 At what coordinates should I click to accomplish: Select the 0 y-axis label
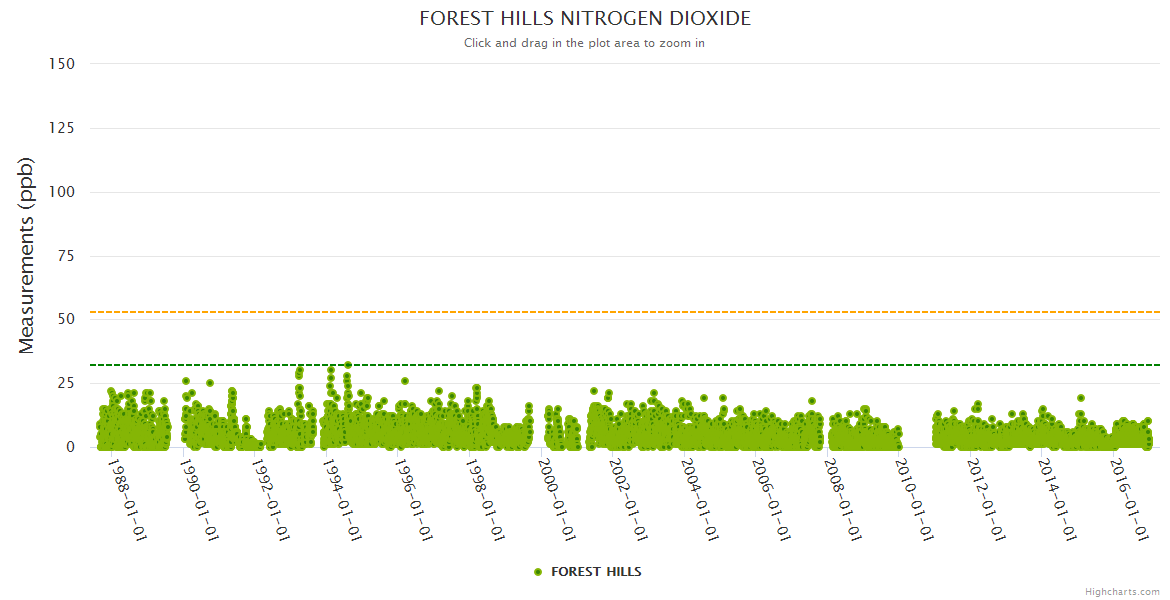(x=70, y=447)
